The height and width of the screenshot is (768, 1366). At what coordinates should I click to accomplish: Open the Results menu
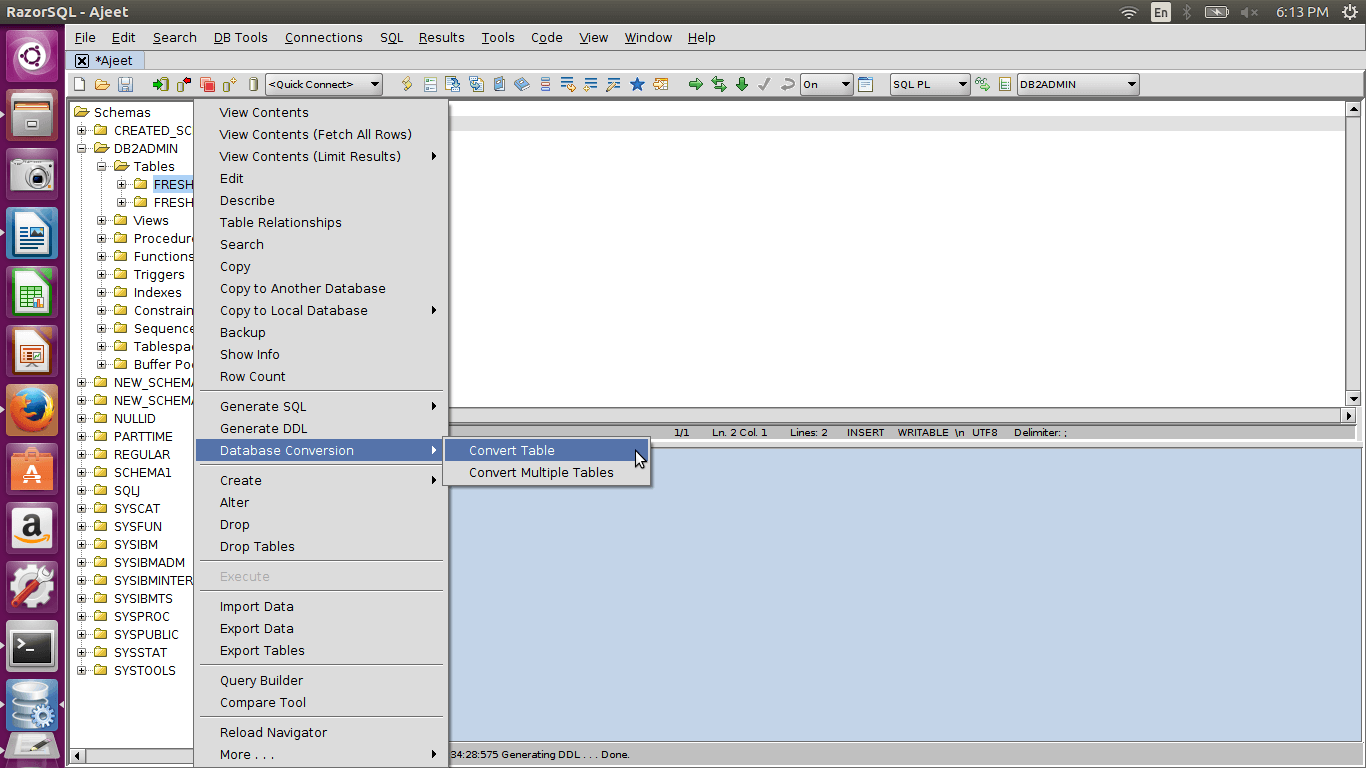coord(441,37)
